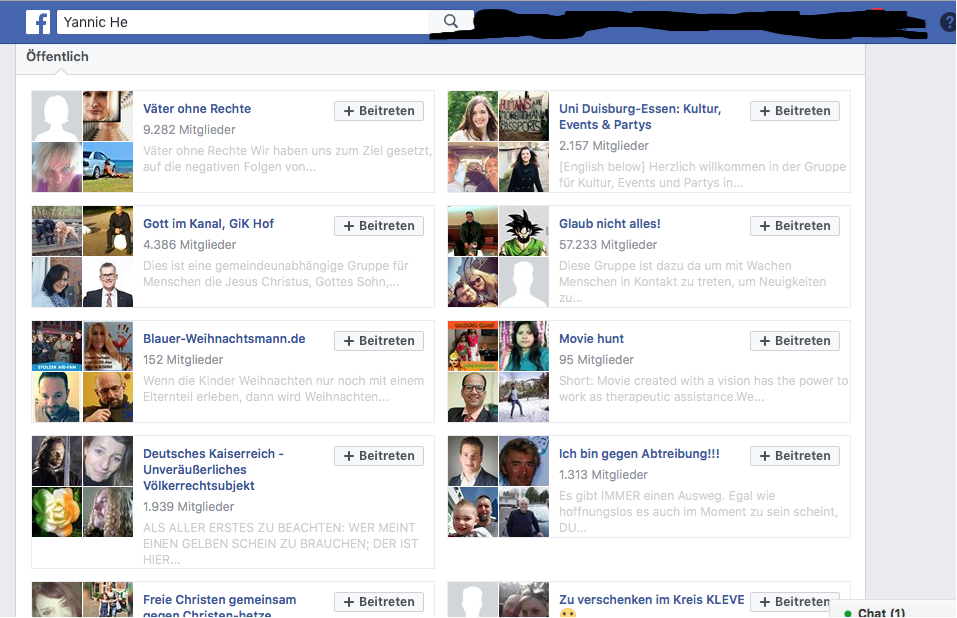Click the Väter ohne Rechte member photo collage
Screen dimensions: 957x618
point(82,142)
